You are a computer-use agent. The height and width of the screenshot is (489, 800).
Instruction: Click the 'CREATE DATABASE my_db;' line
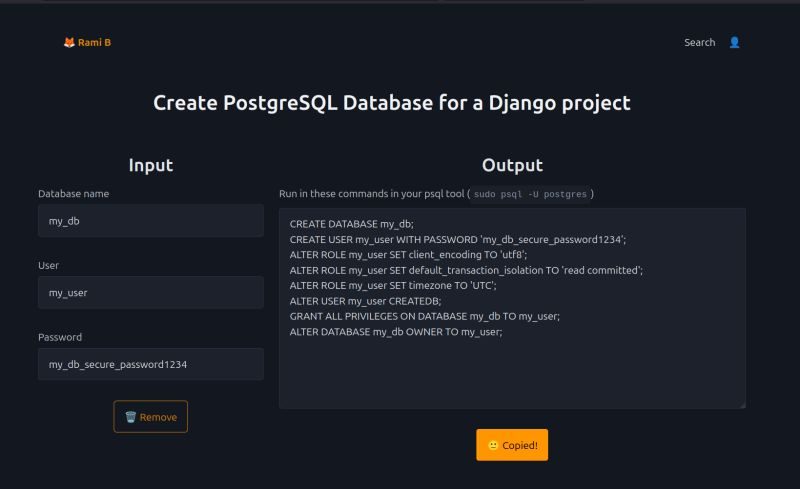click(x=352, y=224)
